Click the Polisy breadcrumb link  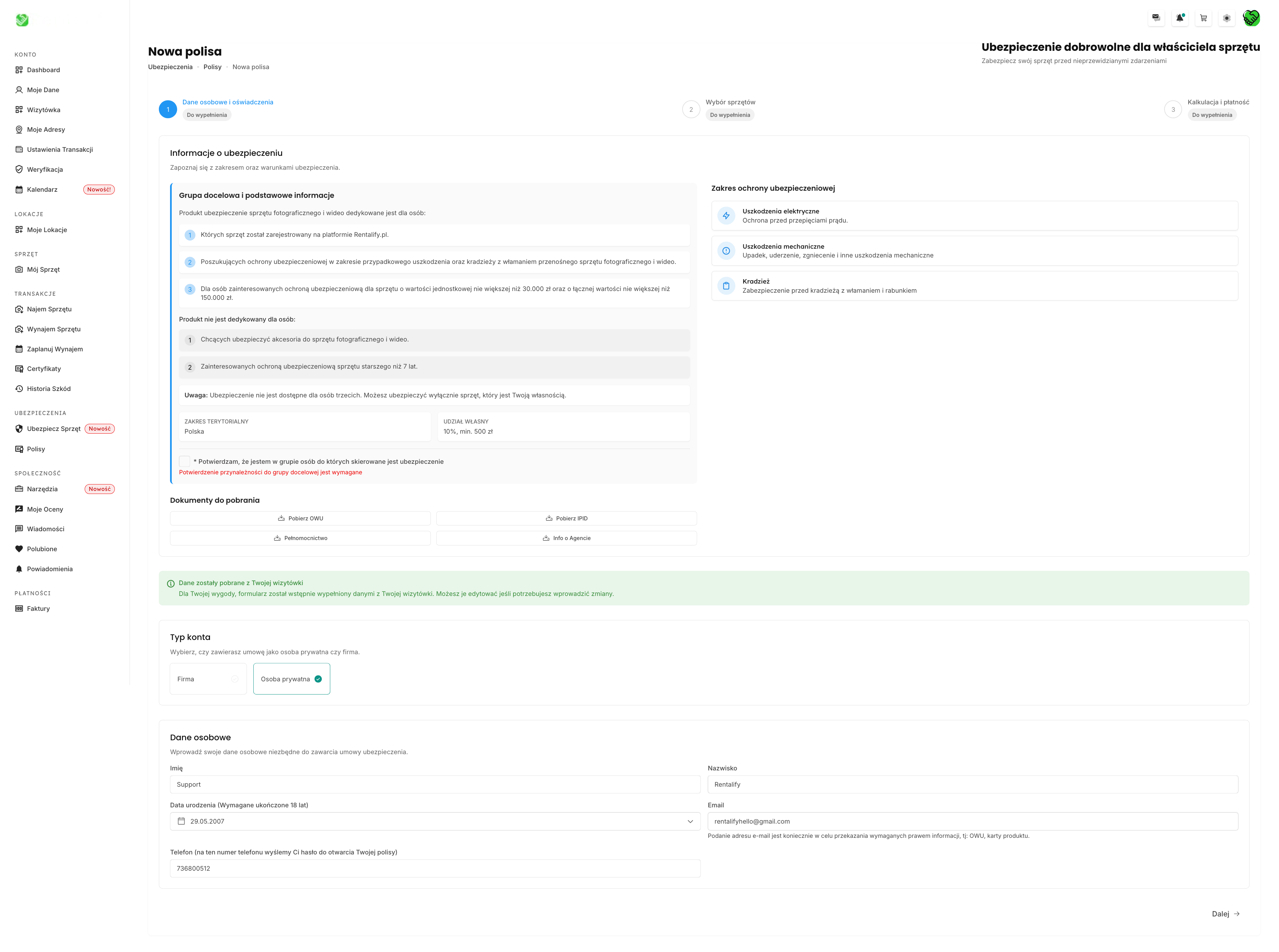[212, 67]
